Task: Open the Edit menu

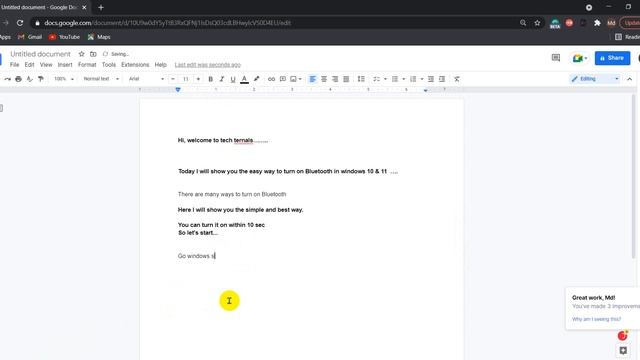Action: [29, 64]
